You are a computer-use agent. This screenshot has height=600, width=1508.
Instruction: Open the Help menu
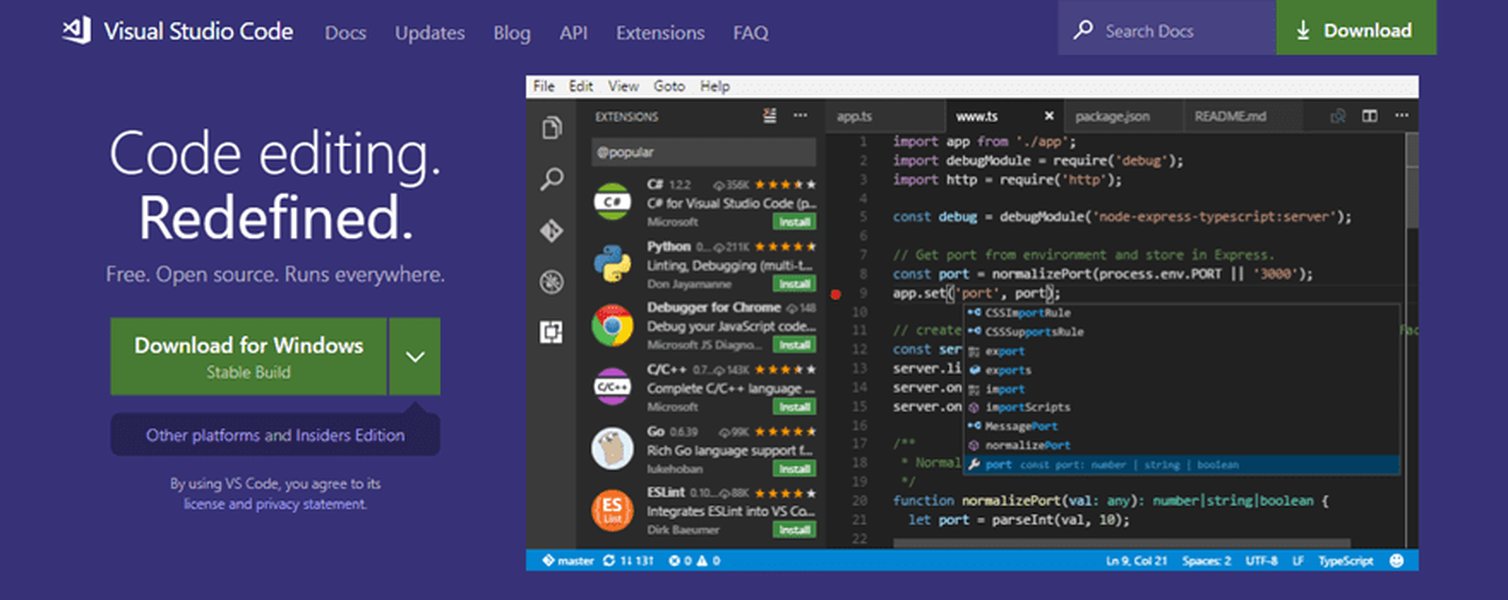[x=715, y=86]
